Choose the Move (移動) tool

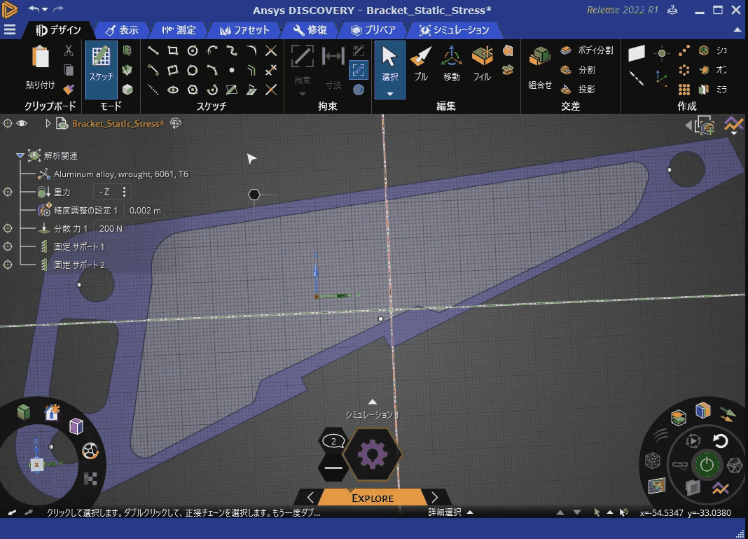451,63
